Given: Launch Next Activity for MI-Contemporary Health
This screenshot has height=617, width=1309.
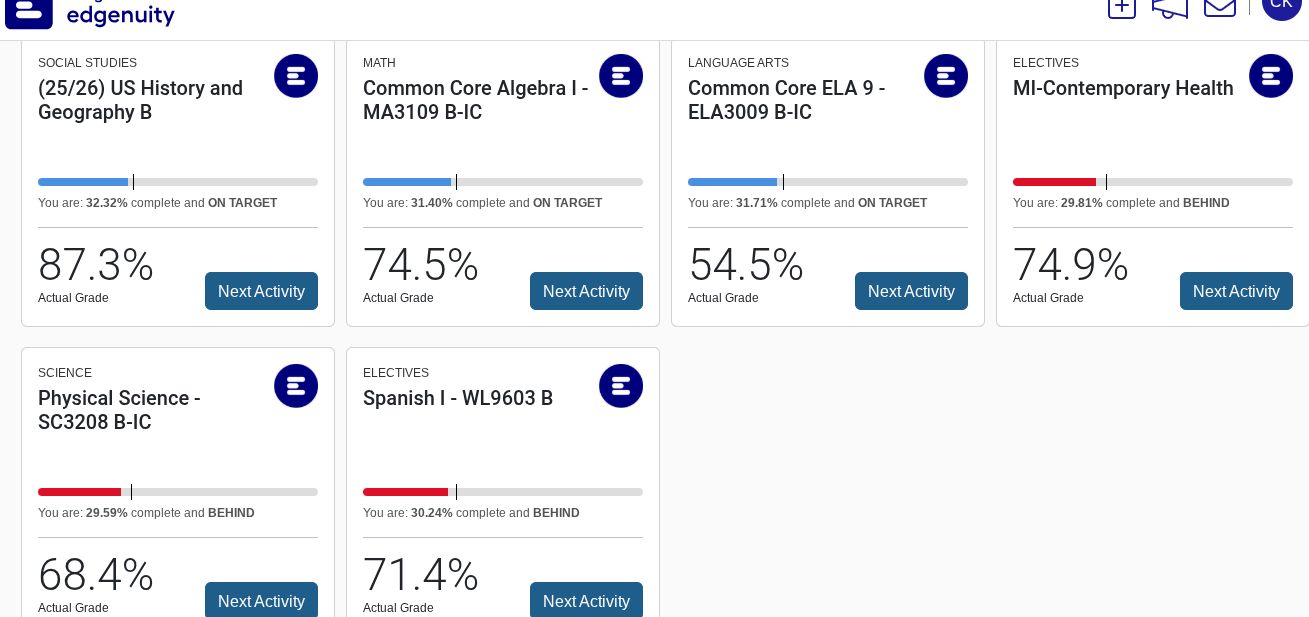Looking at the screenshot, I should [1236, 291].
